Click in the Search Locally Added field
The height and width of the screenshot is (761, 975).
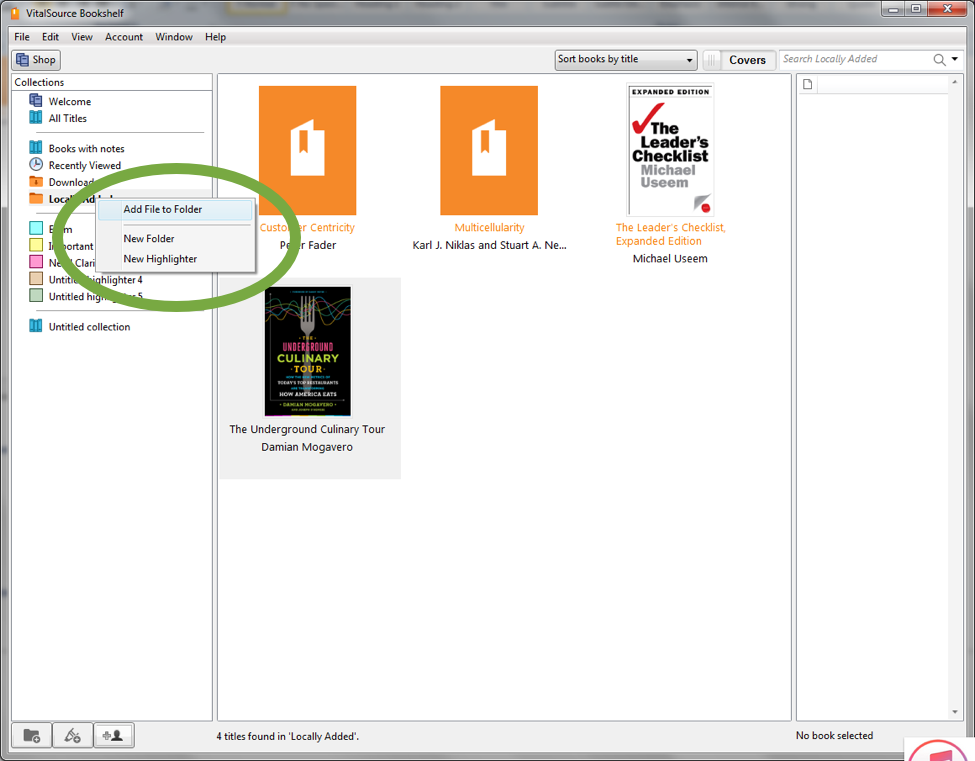tap(855, 60)
